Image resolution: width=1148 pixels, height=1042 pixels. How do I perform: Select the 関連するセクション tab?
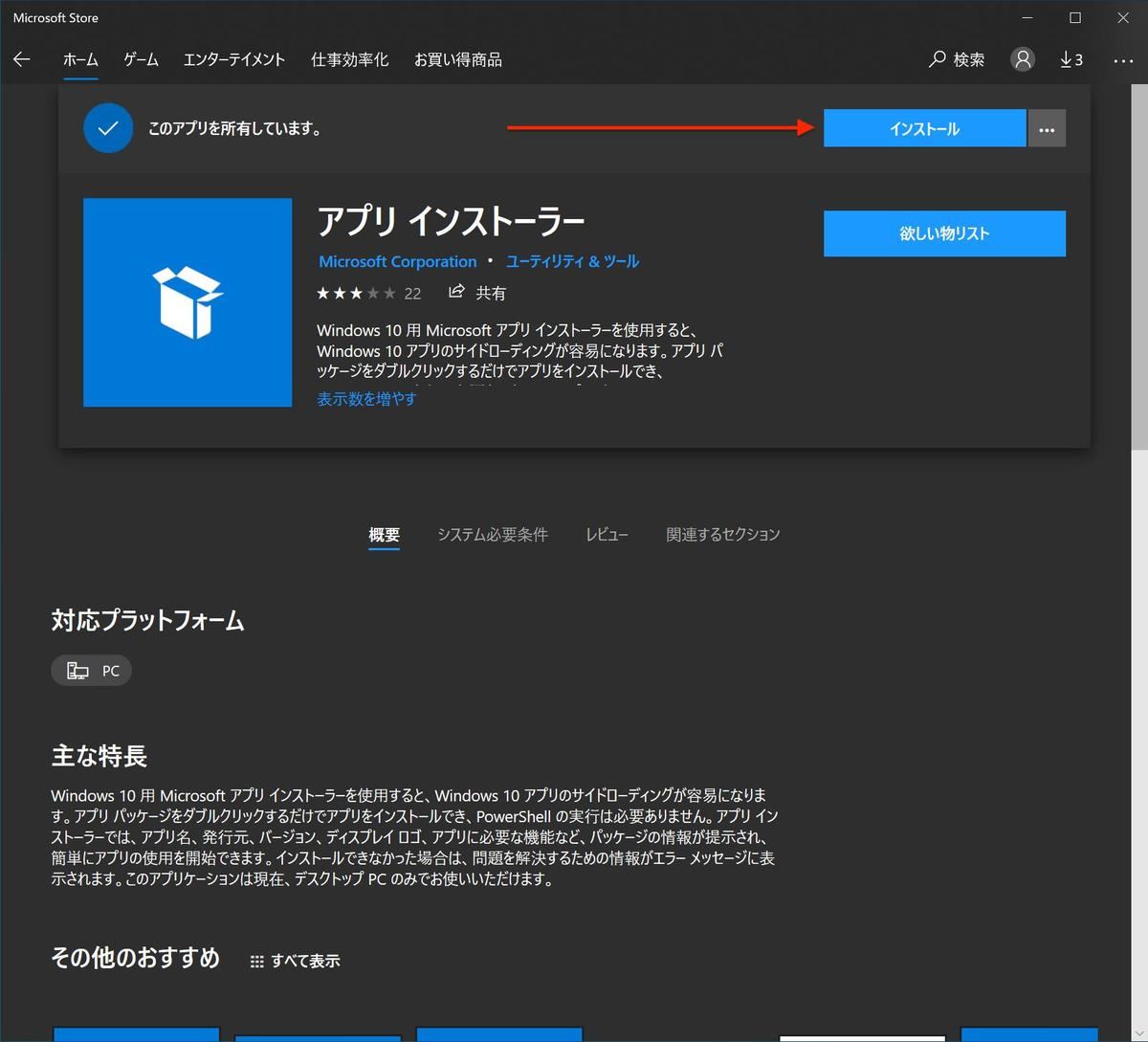(x=723, y=535)
